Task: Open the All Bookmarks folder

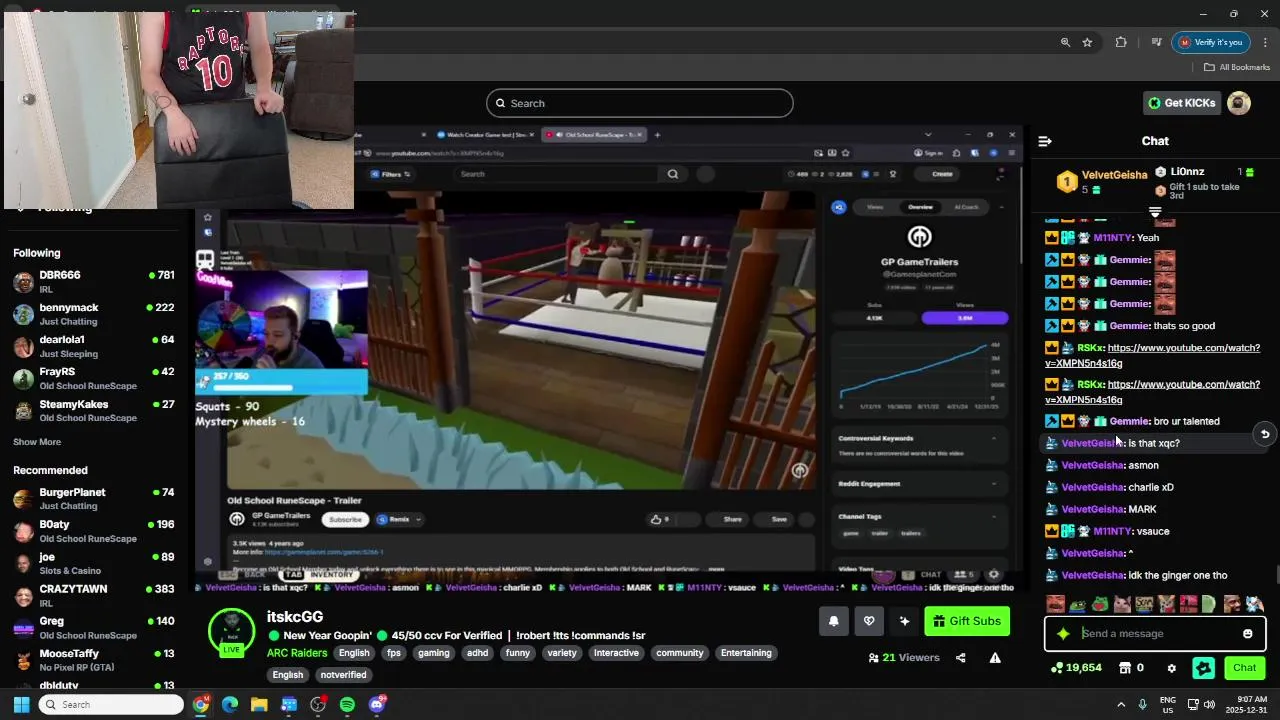Action: [x=1237, y=67]
